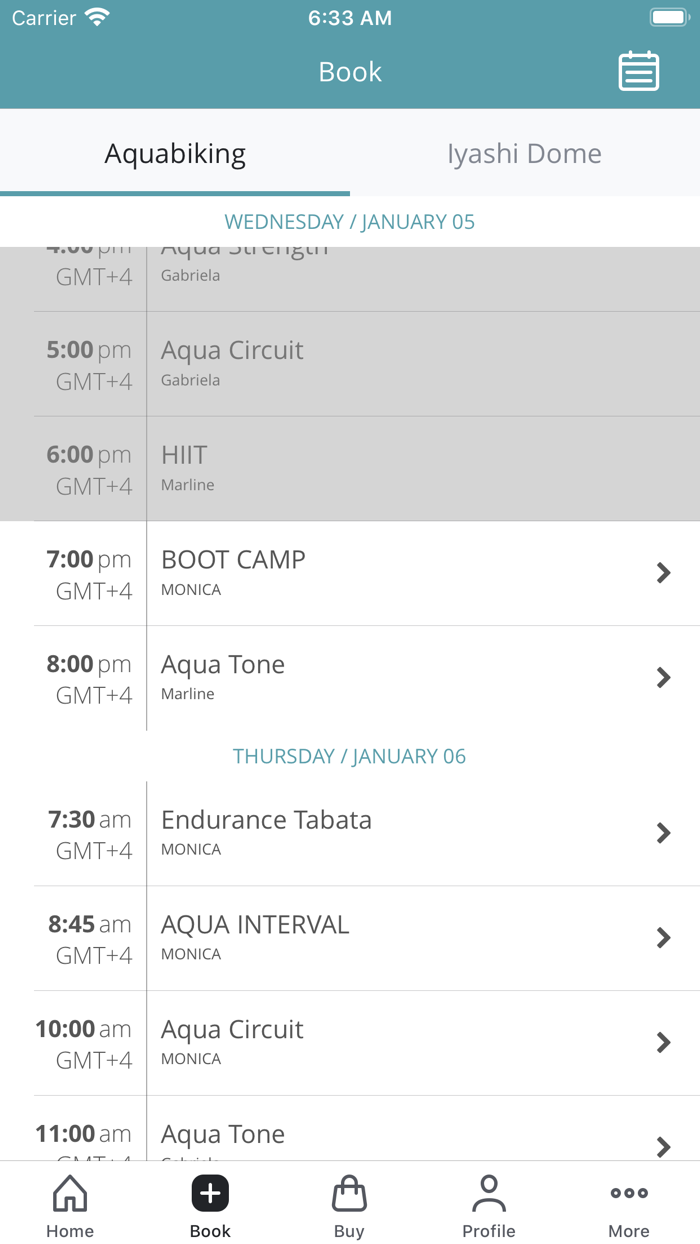Tap the Wi-Fi icon in the status bar

(x=96, y=15)
